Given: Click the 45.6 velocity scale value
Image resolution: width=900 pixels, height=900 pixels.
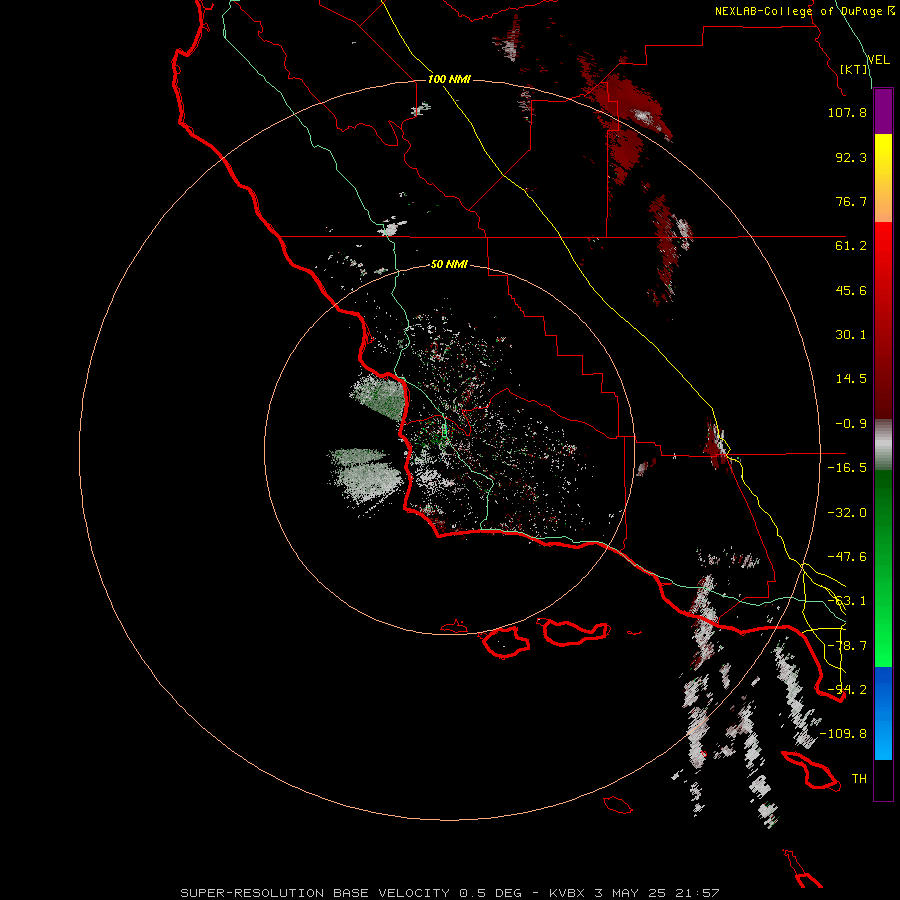Looking at the screenshot, I should [851, 290].
